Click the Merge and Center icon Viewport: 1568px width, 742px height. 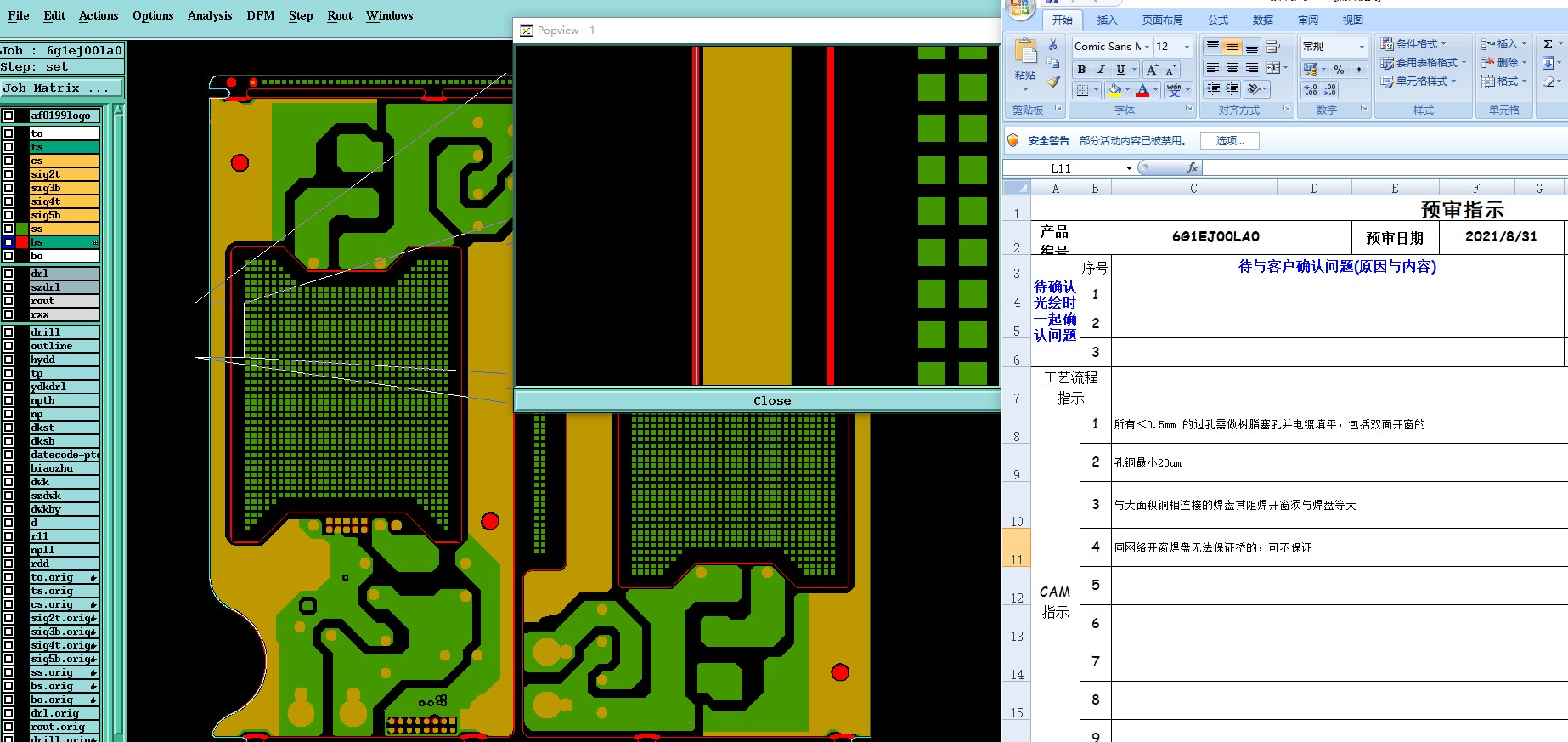click(1273, 68)
